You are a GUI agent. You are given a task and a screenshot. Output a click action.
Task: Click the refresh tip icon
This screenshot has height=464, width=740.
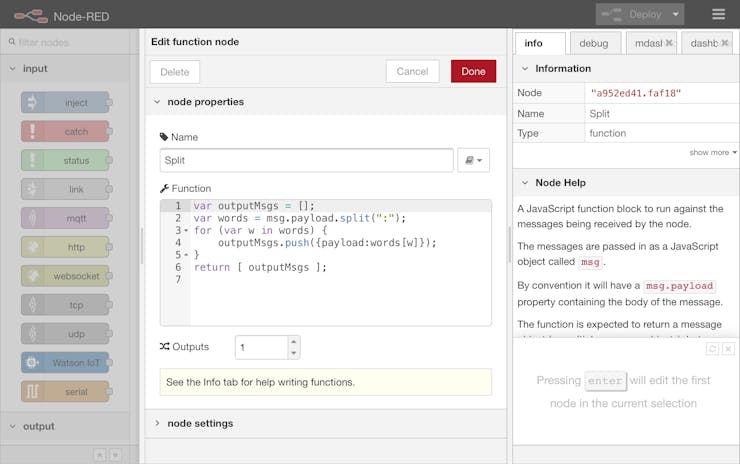tap(712, 349)
